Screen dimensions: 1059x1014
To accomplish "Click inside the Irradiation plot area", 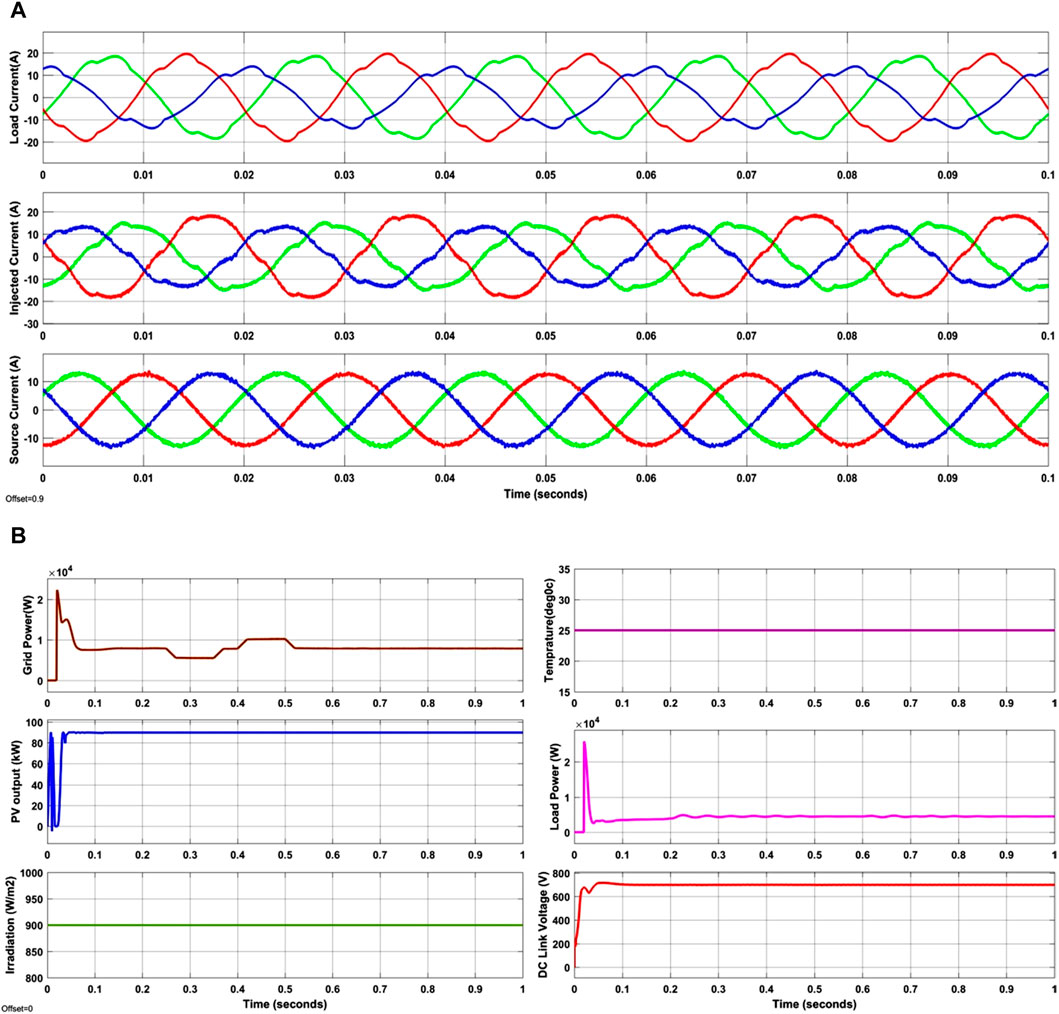I will 284,925.
